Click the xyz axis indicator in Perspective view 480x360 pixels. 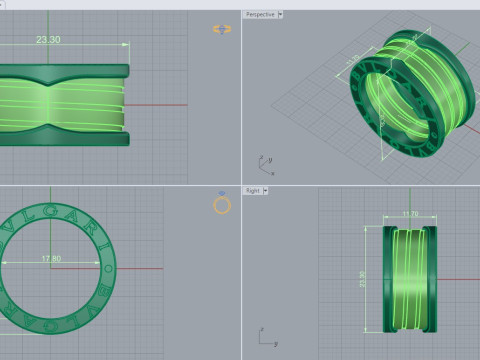tap(266, 165)
